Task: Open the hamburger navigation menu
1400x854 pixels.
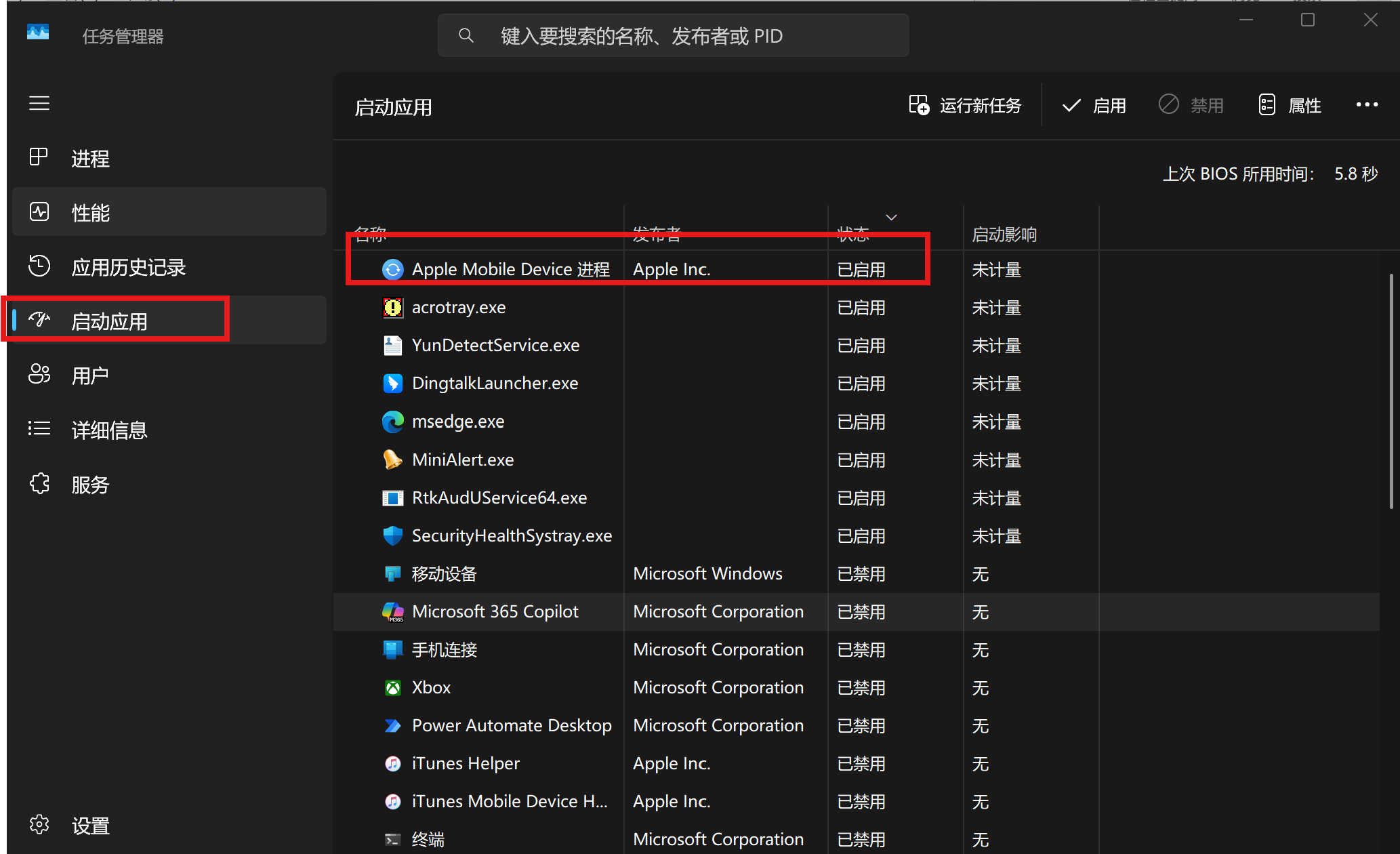Action: coord(39,103)
